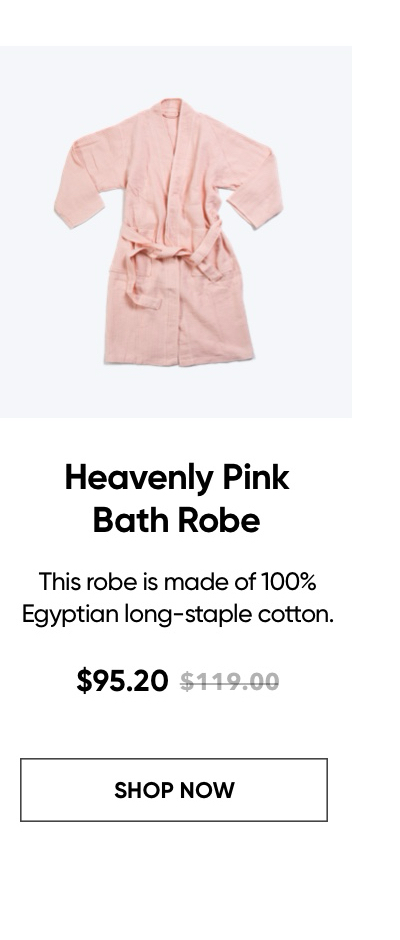Click "Egyptian long-staple cotton." text line
Screen dimensions: 400x940
tap(178, 614)
